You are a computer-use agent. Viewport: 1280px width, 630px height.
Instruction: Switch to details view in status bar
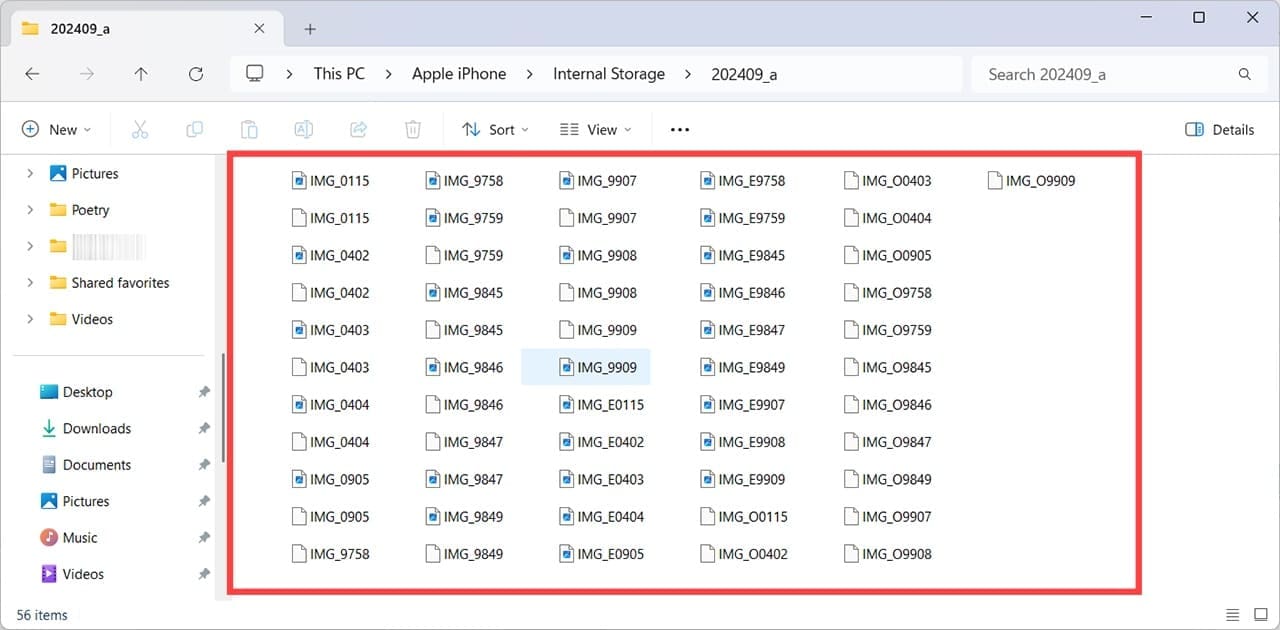click(1233, 614)
